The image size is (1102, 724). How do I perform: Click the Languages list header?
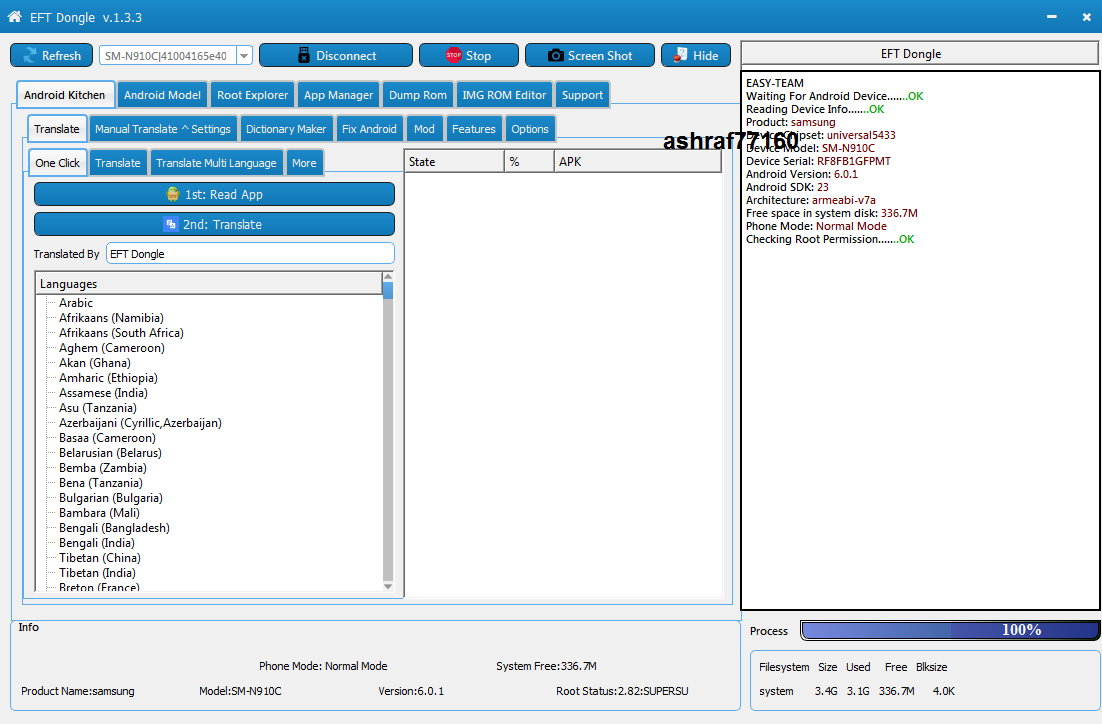(x=209, y=283)
